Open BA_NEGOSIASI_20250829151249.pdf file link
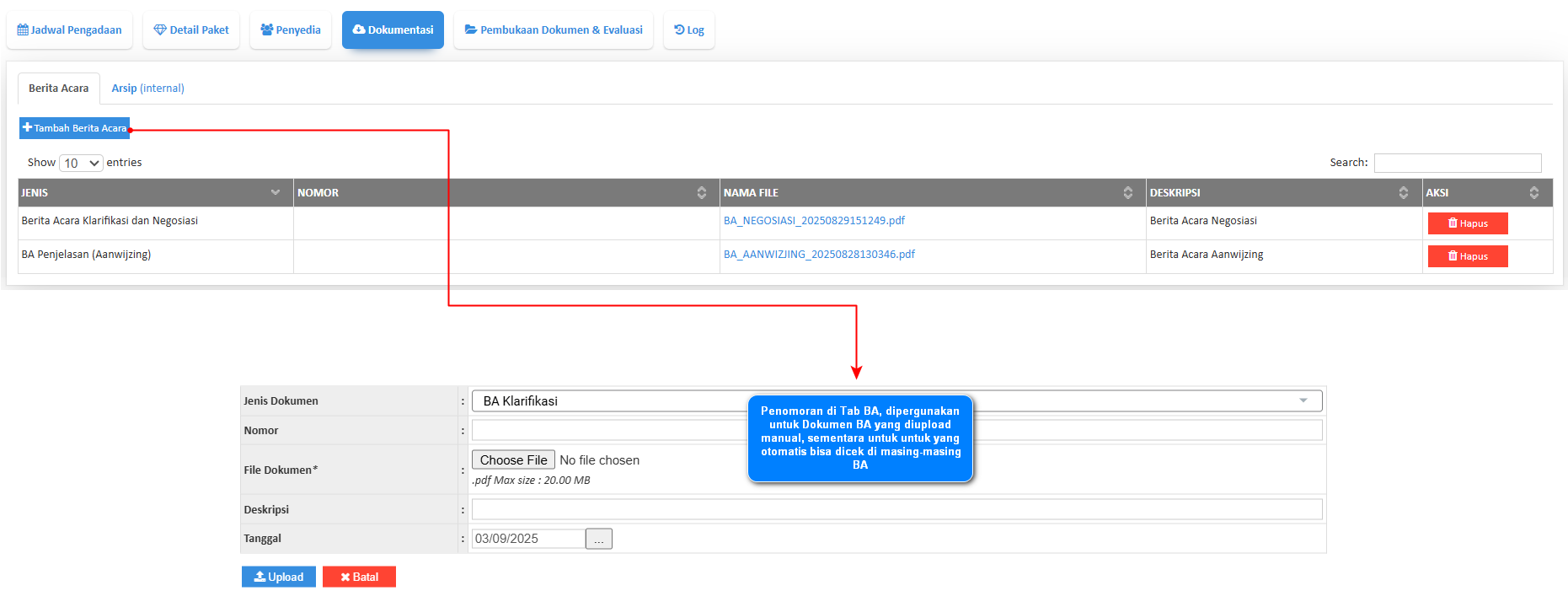1568x591 pixels. [x=814, y=221]
